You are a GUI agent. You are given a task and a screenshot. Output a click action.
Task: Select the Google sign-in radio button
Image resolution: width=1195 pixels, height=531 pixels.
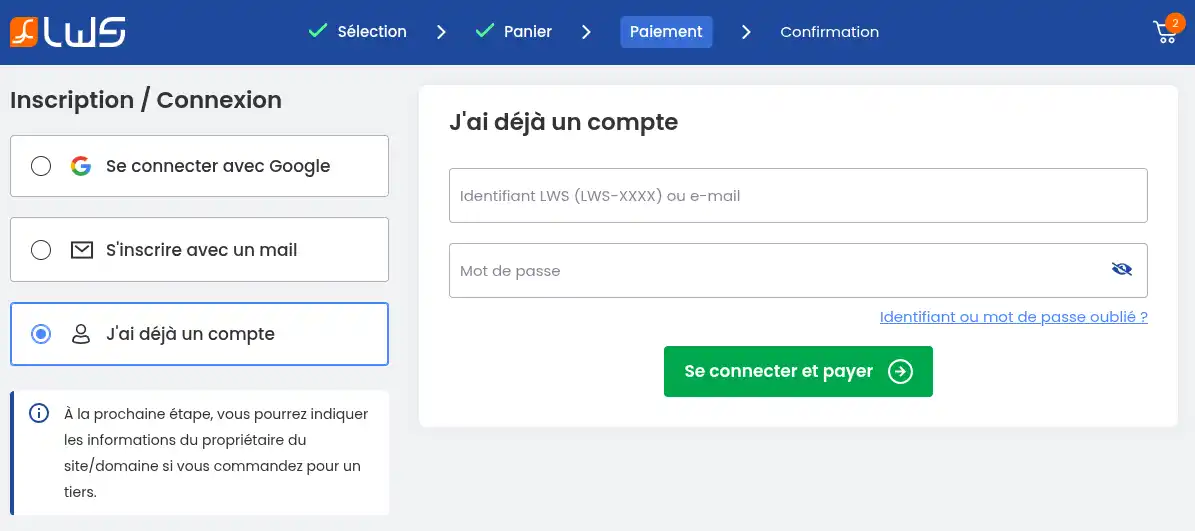coord(41,166)
